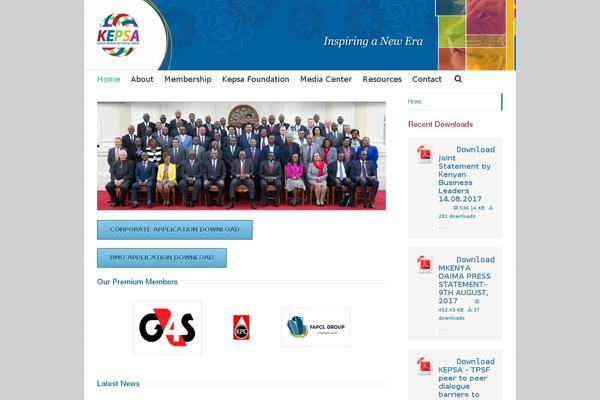Screen dimensions: 600x400
Task: Click Corporate Application Download button
Action: pyautogui.click(x=175, y=230)
